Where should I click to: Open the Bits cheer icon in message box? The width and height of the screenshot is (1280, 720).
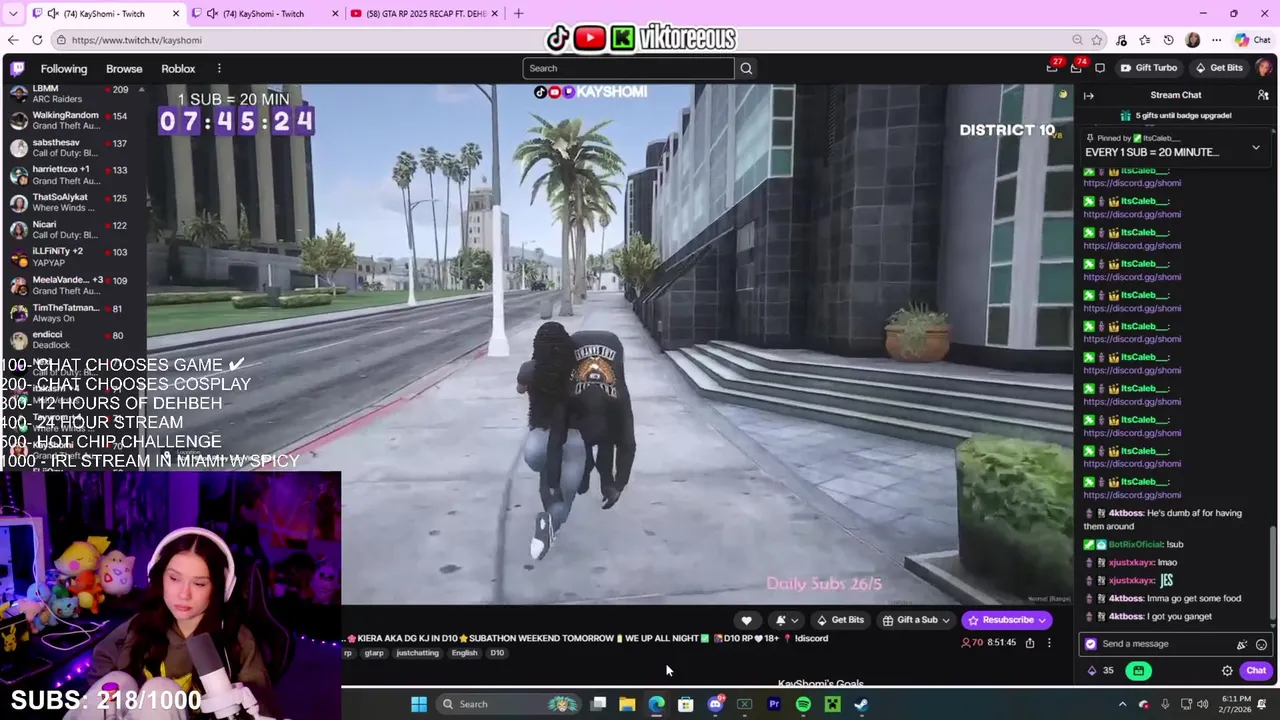pos(1242,644)
